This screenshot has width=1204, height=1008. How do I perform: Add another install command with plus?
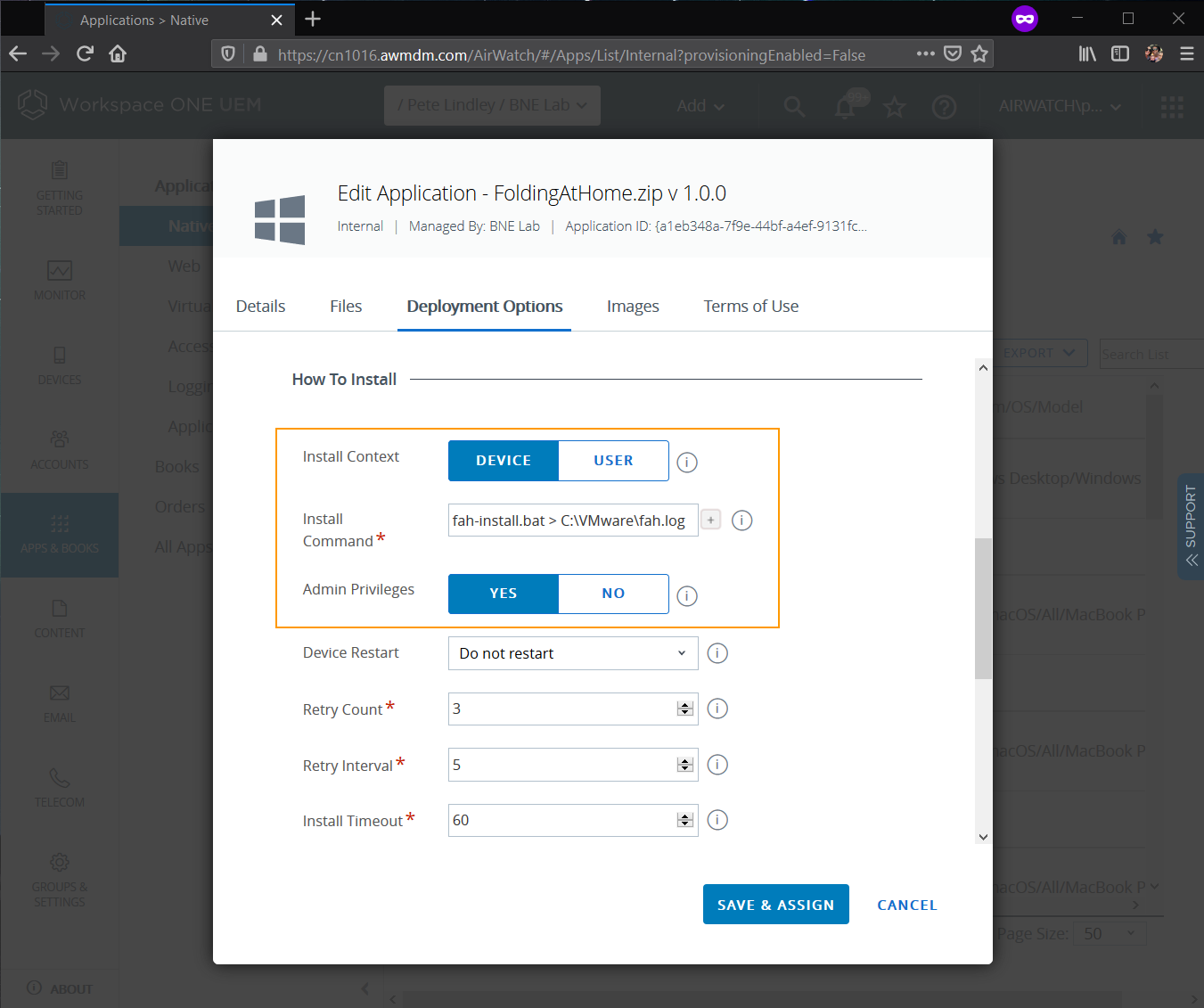[x=710, y=520]
